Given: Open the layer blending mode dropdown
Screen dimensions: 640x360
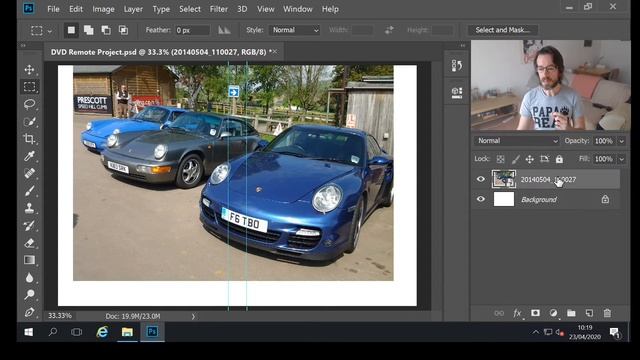Looking at the screenshot, I should tap(517, 141).
